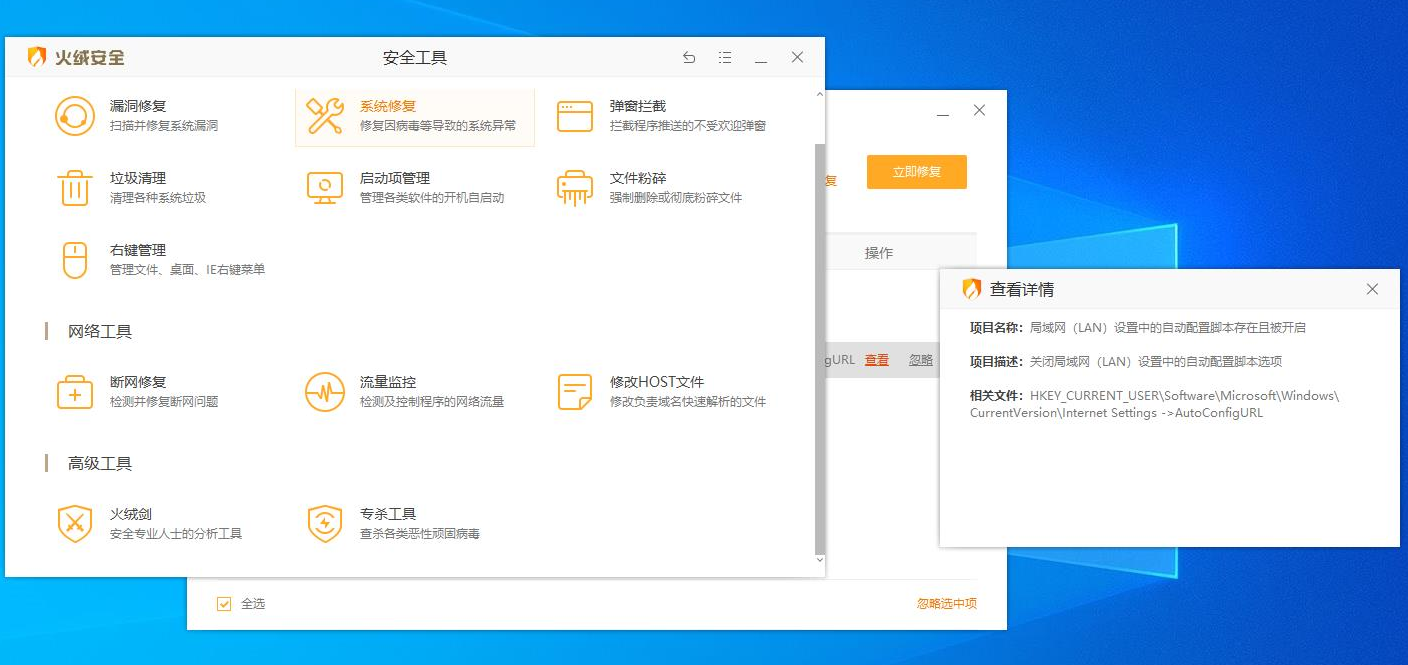Open the 漏洞修复 vulnerability repair icon
The height and width of the screenshot is (665, 1408).
click(x=75, y=116)
